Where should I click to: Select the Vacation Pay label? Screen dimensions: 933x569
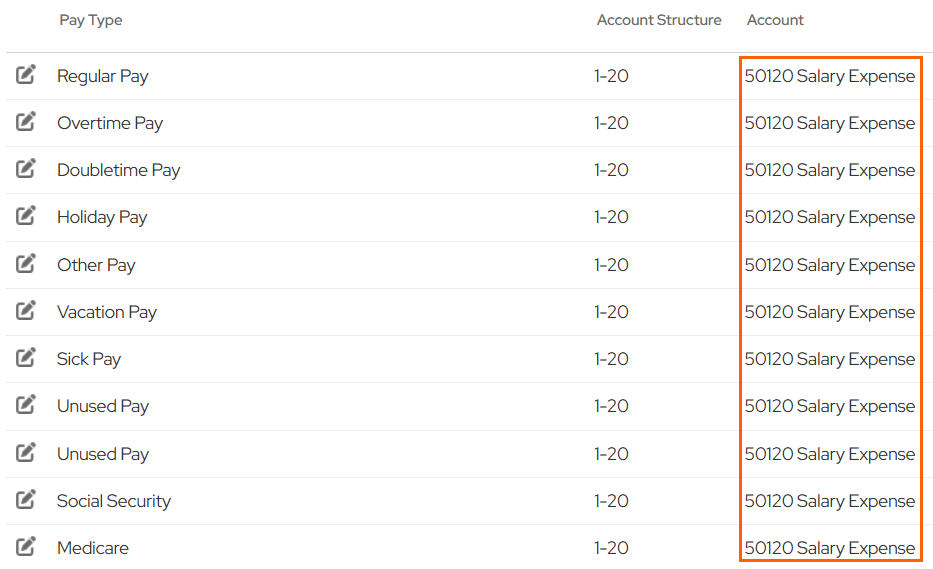click(107, 312)
